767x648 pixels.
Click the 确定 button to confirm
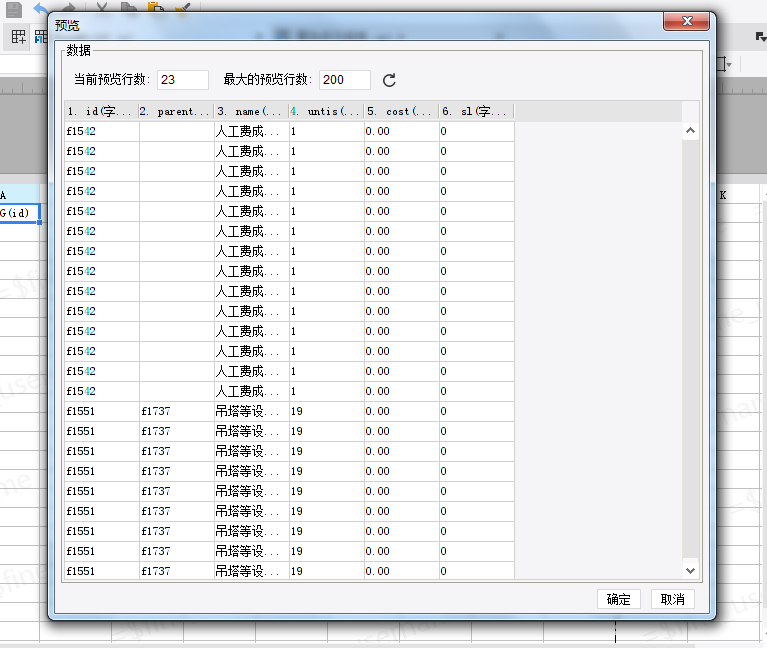click(x=619, y=599)
